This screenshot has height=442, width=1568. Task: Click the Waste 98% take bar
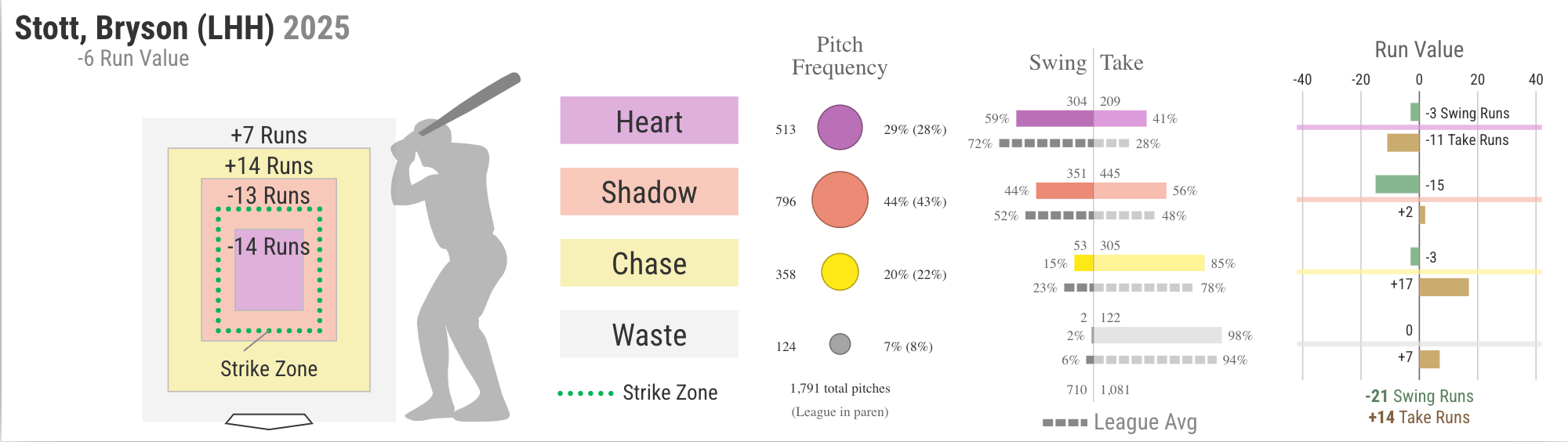1157,335
